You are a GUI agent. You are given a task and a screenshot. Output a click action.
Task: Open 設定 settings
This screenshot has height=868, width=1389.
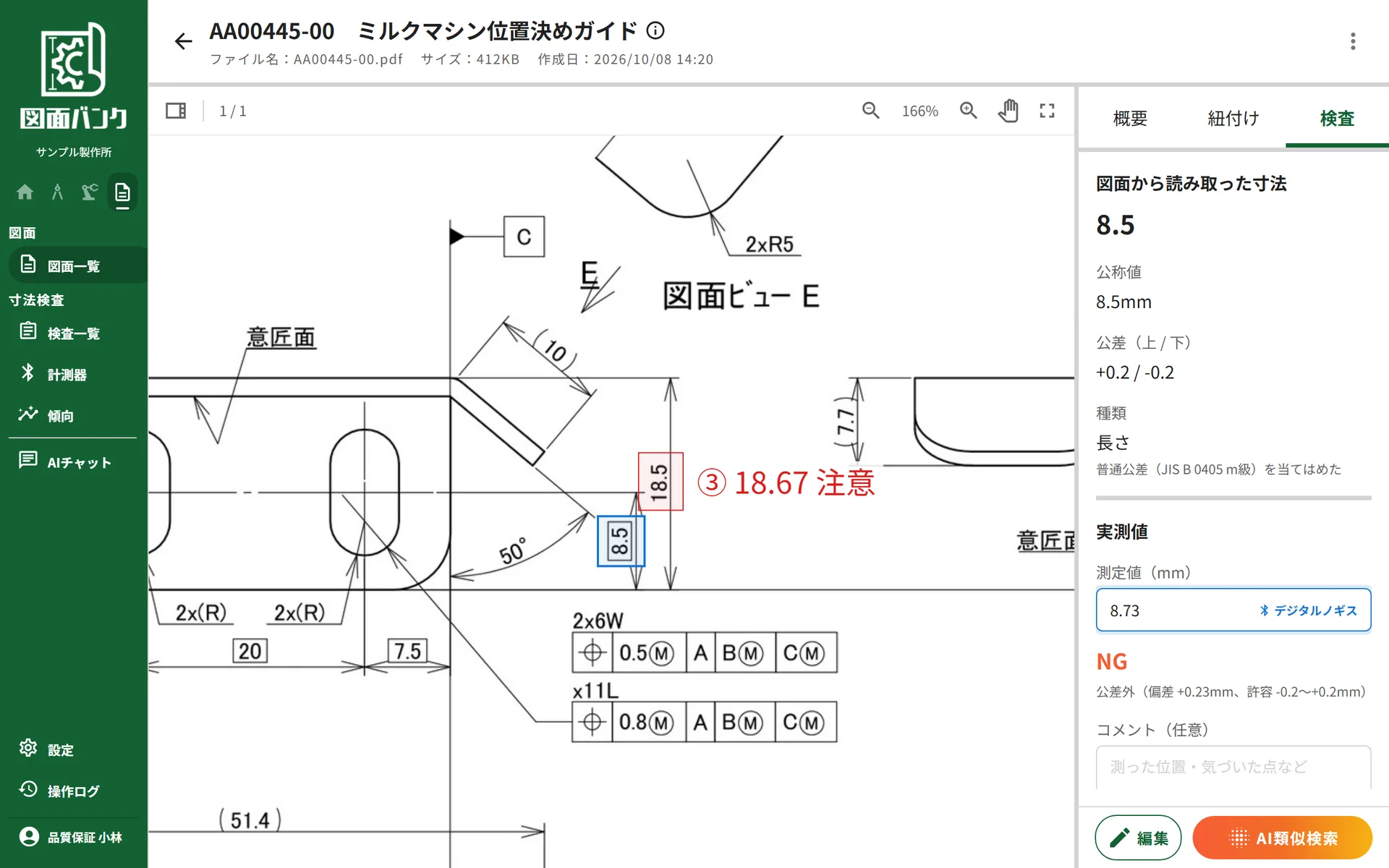[x=74, y=750]
